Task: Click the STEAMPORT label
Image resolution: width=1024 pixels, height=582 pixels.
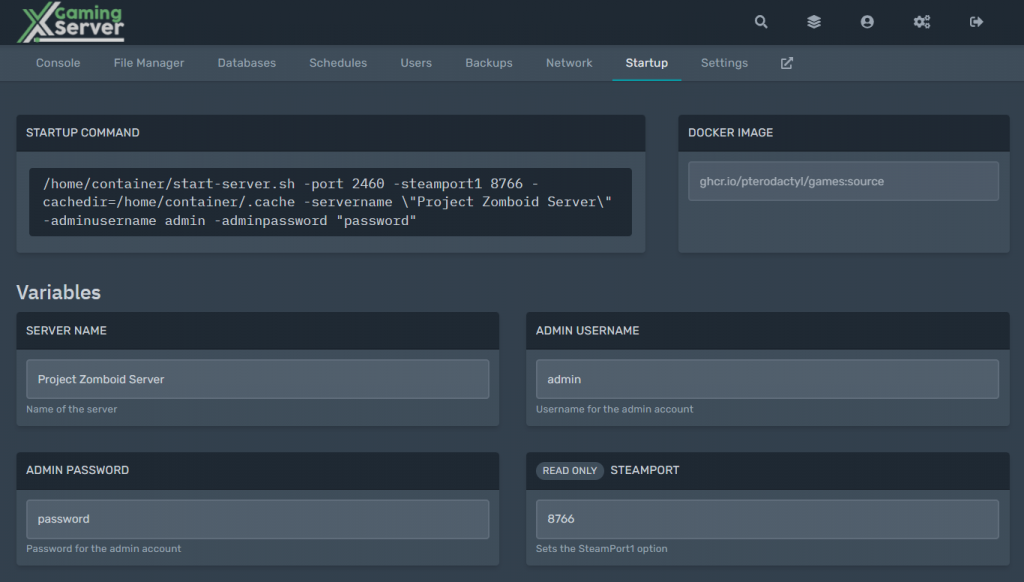Action: pos(645,470)
